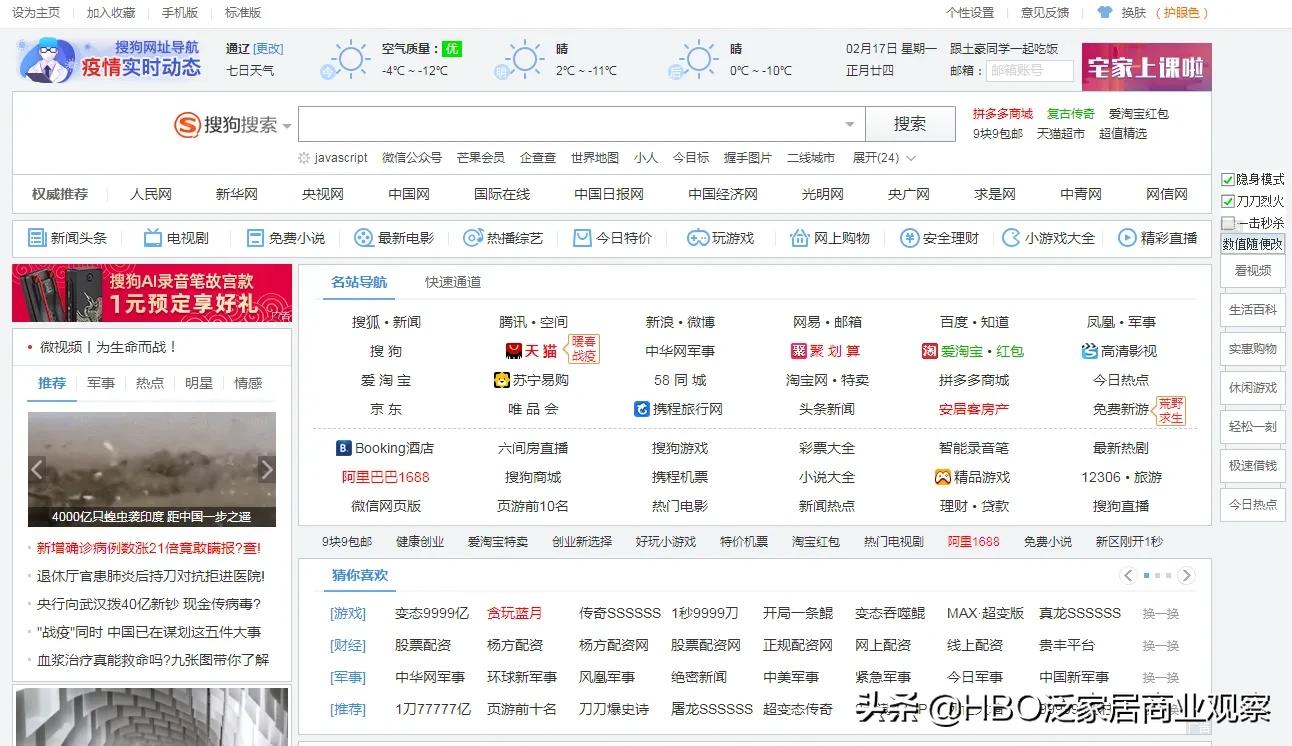The width and height of the screenshot is (1292, 746).
Task: Click the 更改 city link
Action: 268,49
